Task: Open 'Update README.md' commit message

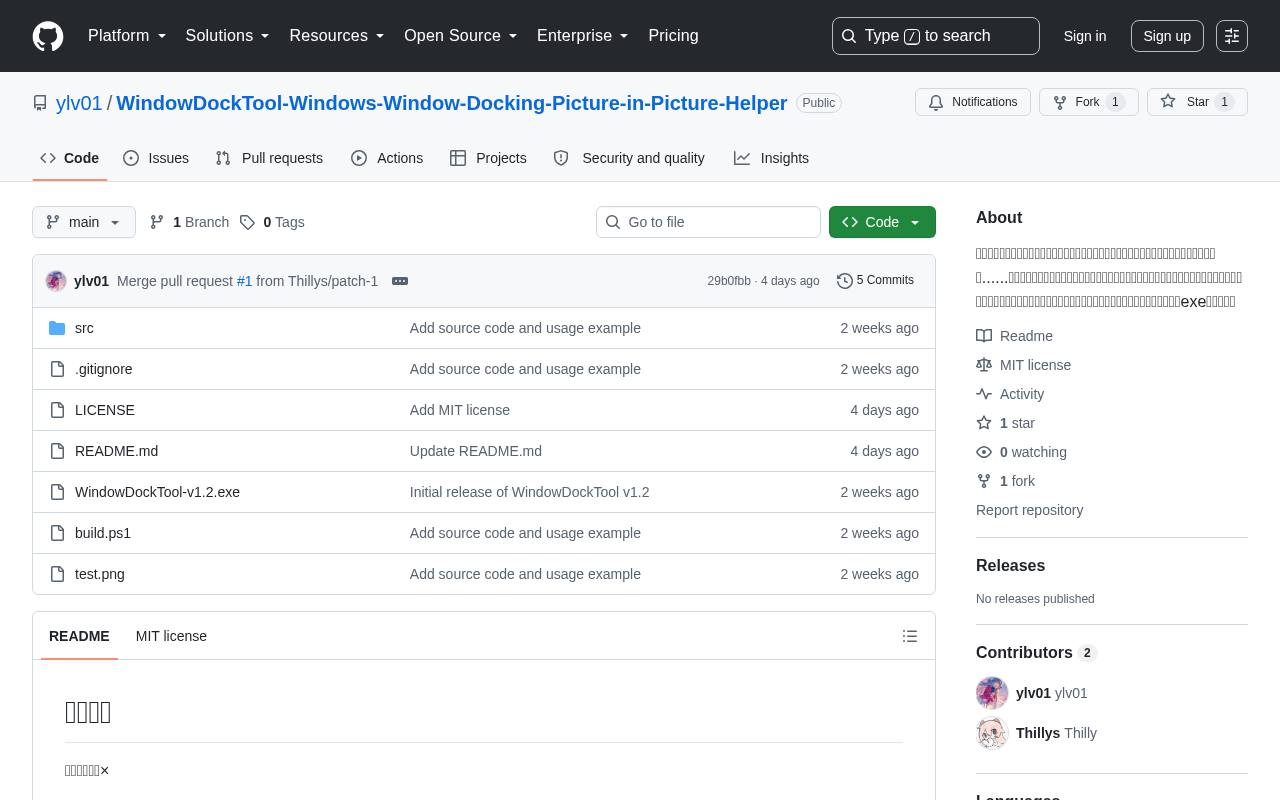Action: [x=476, y=451]
